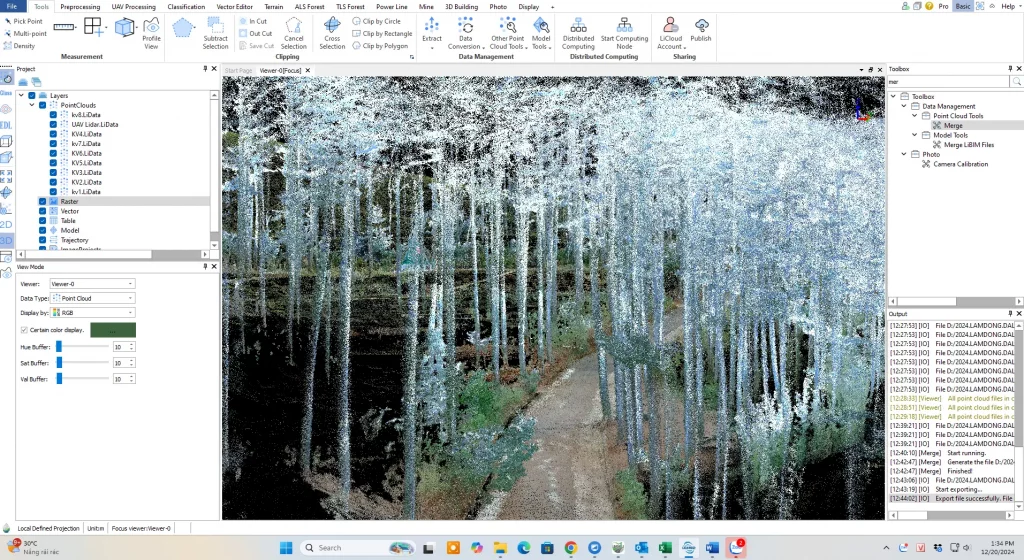Open the Display by RGB dropdown
The height and width of the screenshot is (560, 1024).
click(x=92, y=312)
